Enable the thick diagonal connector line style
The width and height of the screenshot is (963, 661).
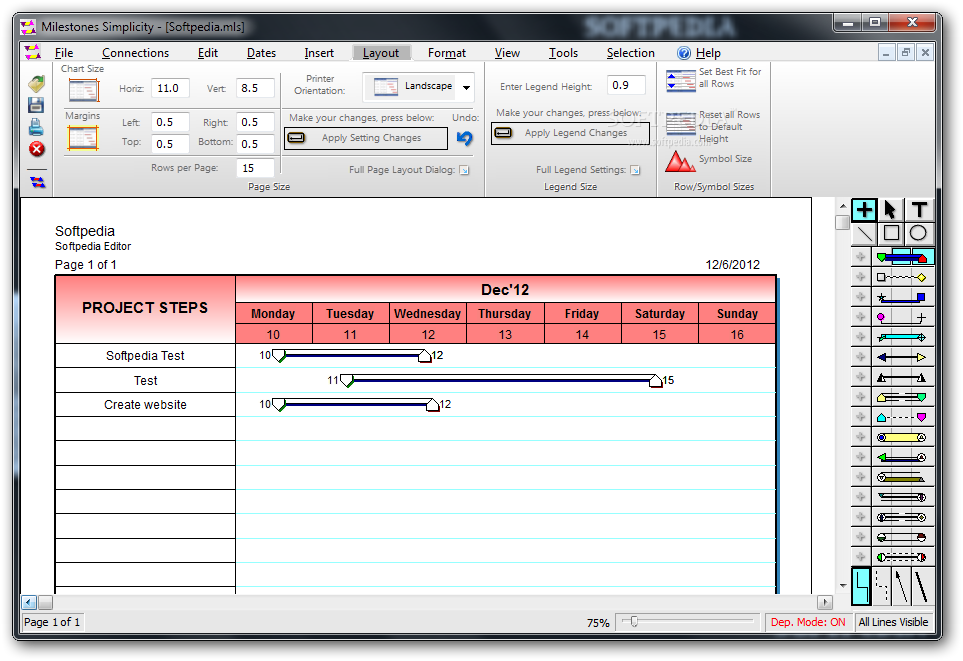click(x=921, y=586)
